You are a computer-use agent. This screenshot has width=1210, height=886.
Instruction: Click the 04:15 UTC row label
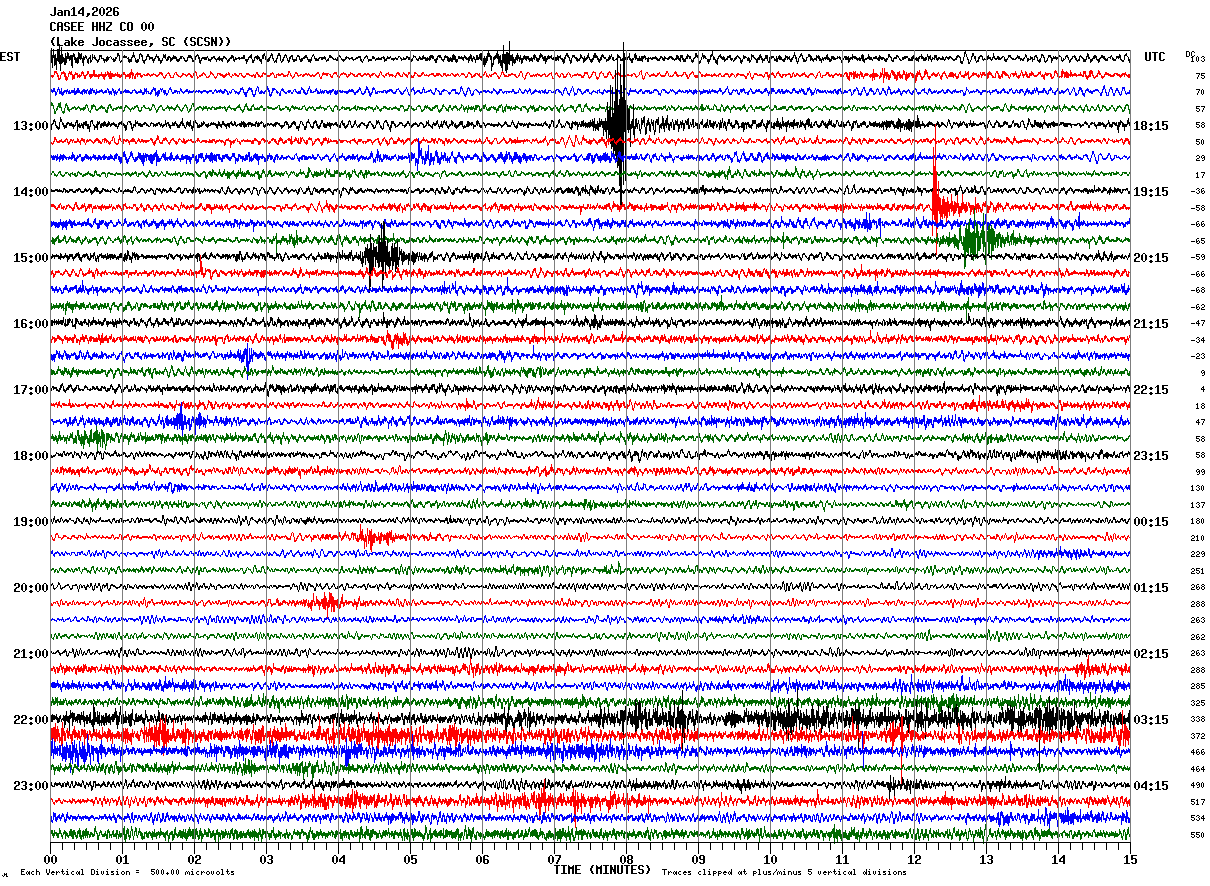pyautogui.click(x=1150, y=786)
